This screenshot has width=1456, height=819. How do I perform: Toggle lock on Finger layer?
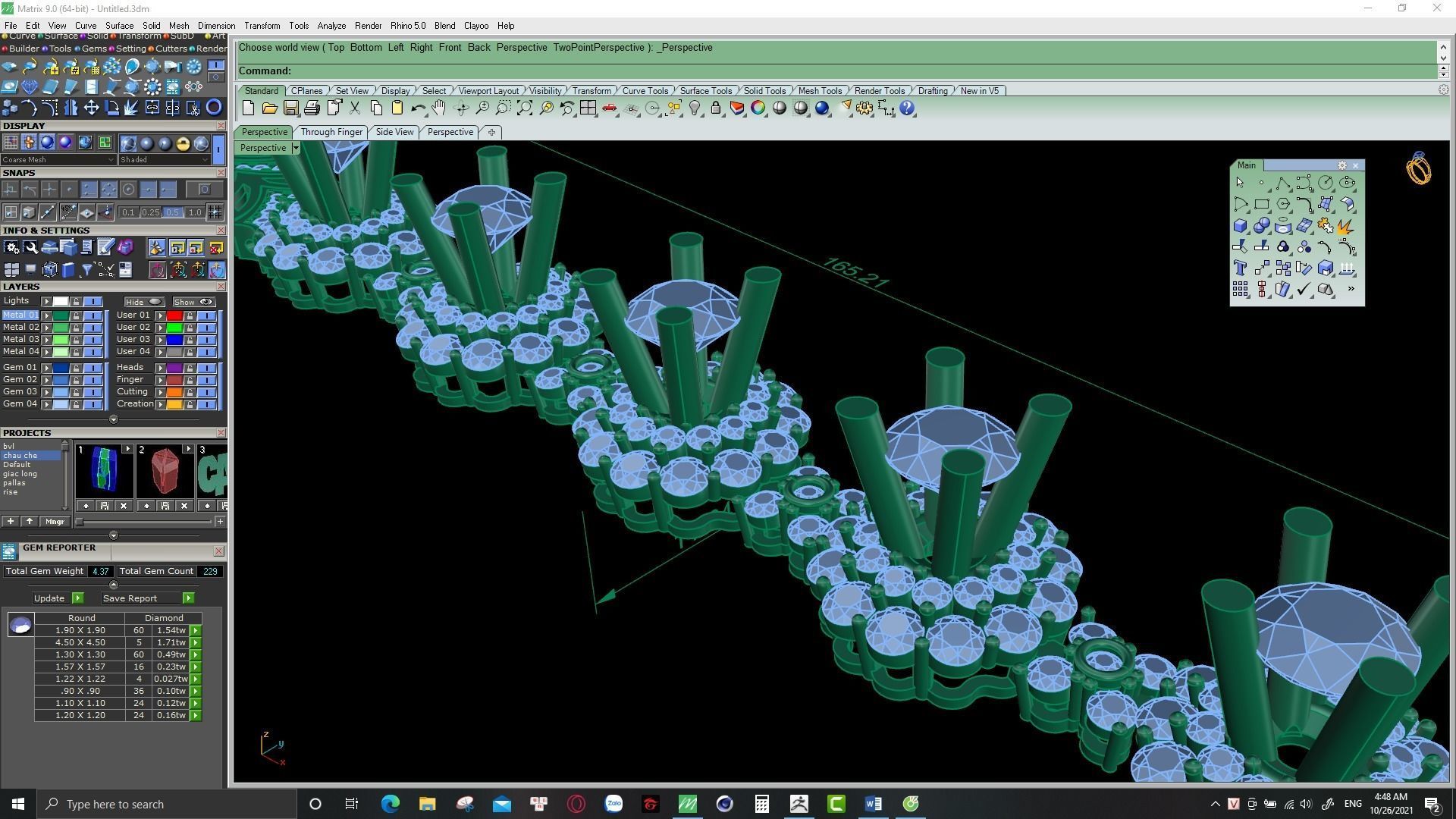(190, 380)
